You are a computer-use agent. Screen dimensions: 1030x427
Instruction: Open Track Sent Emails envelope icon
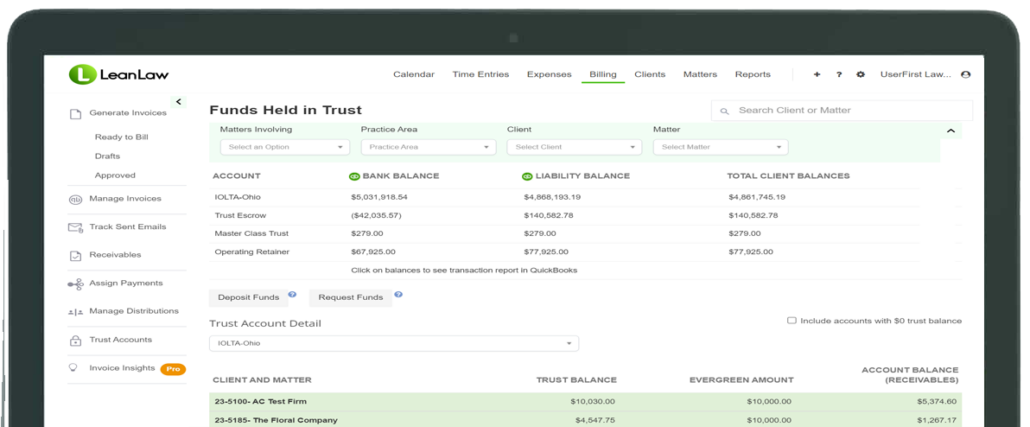[75, 227]
